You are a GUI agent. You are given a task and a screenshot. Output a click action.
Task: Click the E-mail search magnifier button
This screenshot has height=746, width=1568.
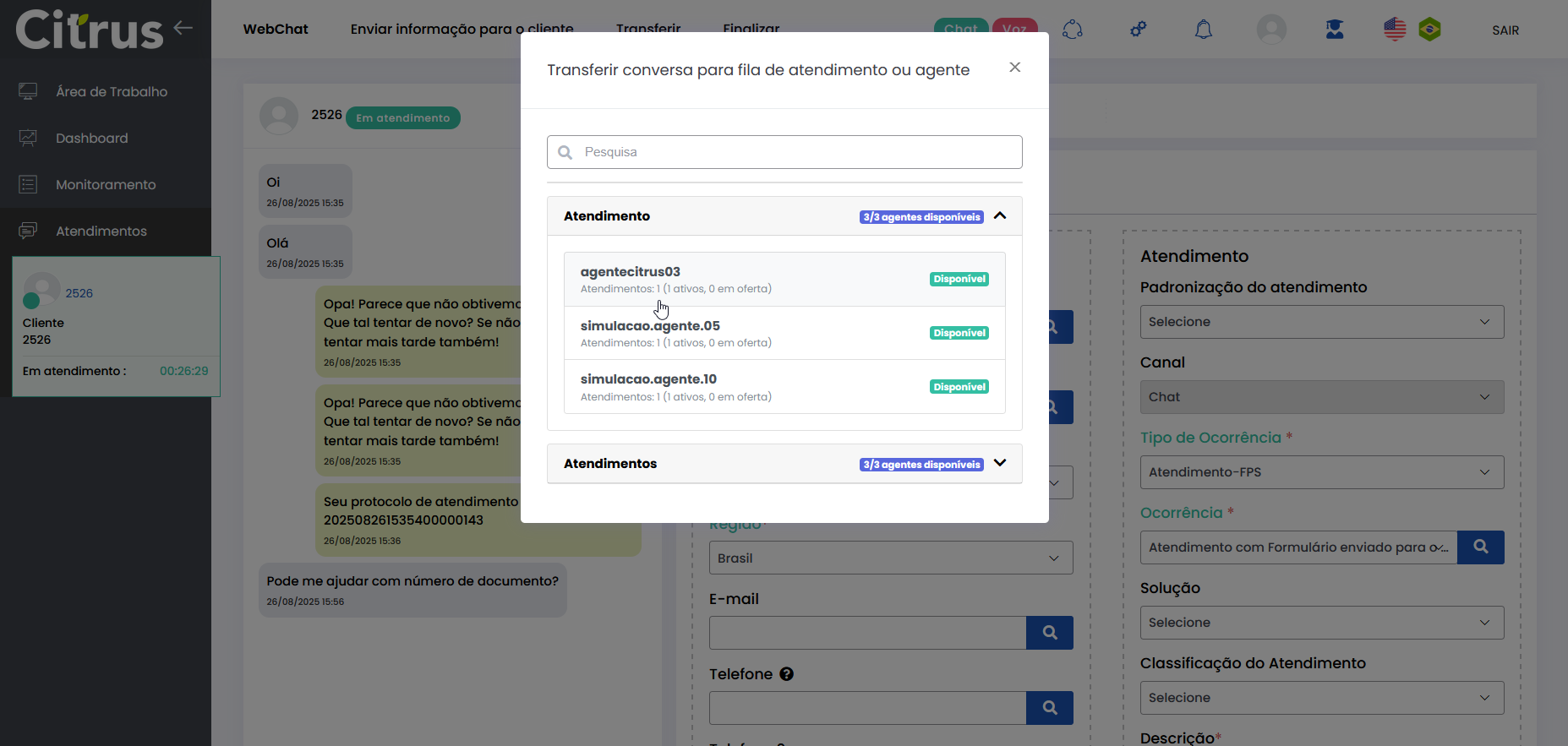coord(1049,633)
